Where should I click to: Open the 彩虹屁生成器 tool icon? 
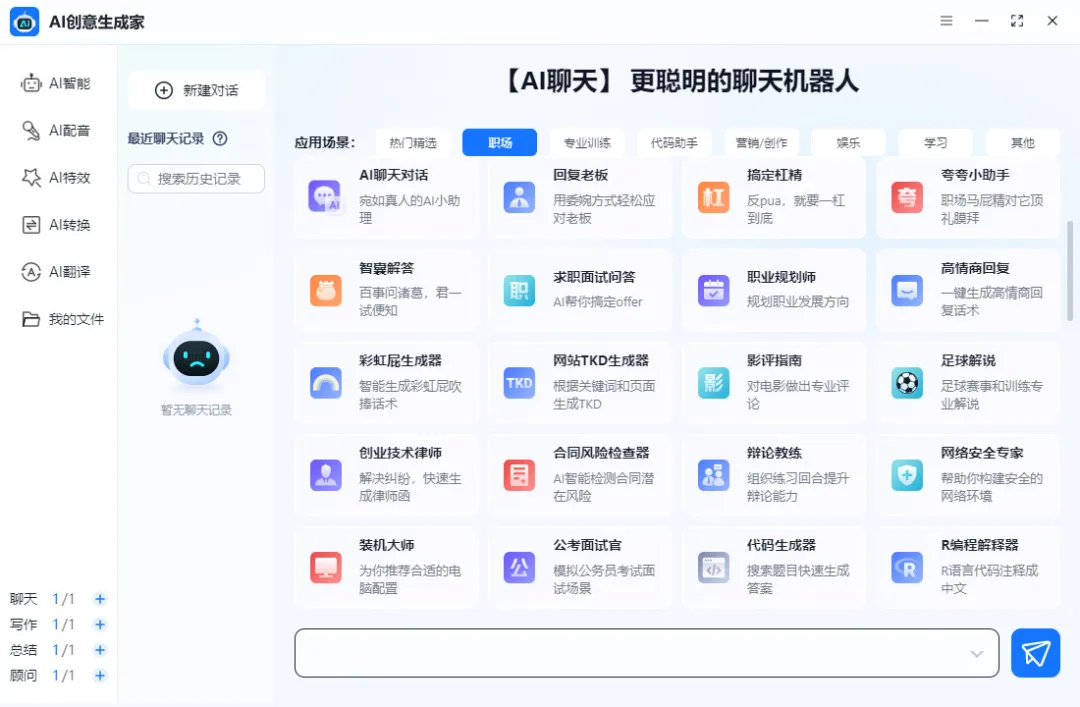click(324, 382)
